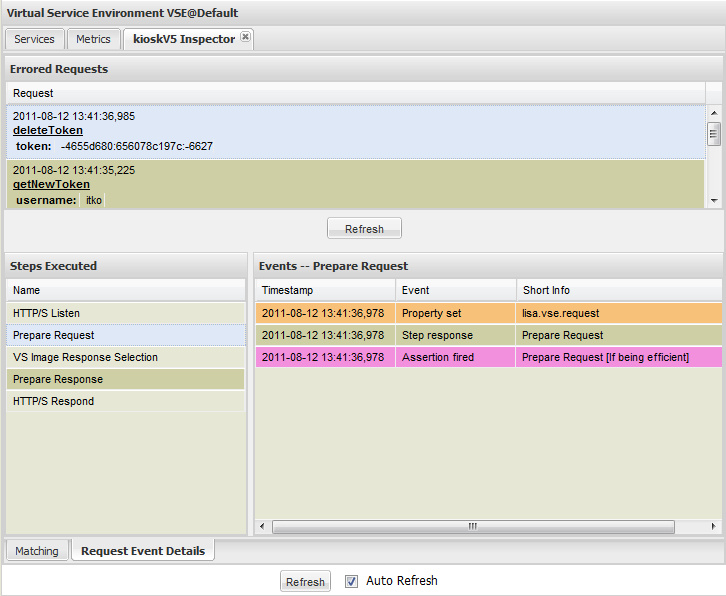This screenshot has height=596, width=726.
Task: Toggle the Auto Refresh checkbox
Action: (351, 581)
